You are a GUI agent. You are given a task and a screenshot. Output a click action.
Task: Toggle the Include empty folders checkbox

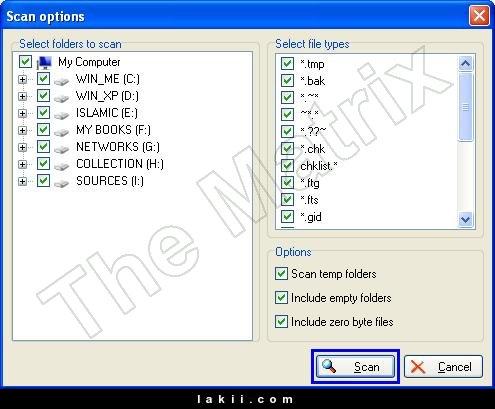[x=281, y=297]
